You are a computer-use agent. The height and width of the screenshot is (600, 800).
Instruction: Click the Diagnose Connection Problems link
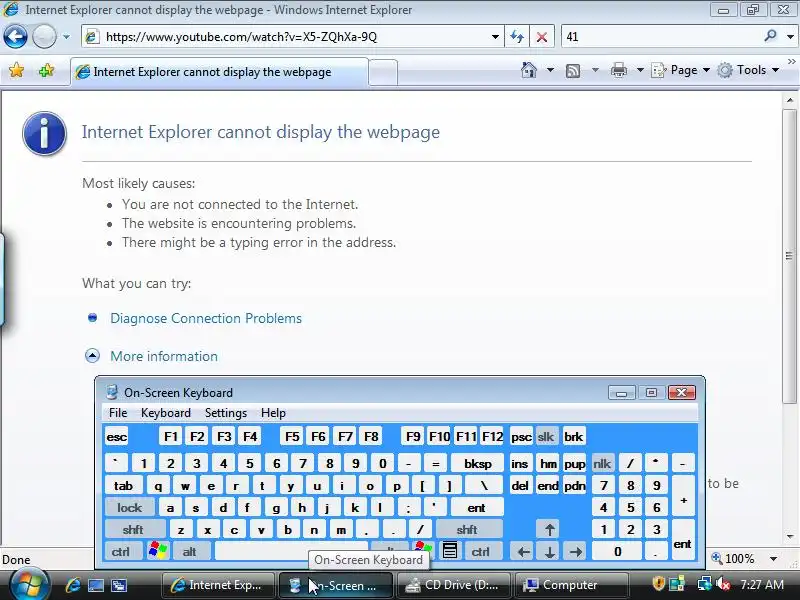click(206, 318)
